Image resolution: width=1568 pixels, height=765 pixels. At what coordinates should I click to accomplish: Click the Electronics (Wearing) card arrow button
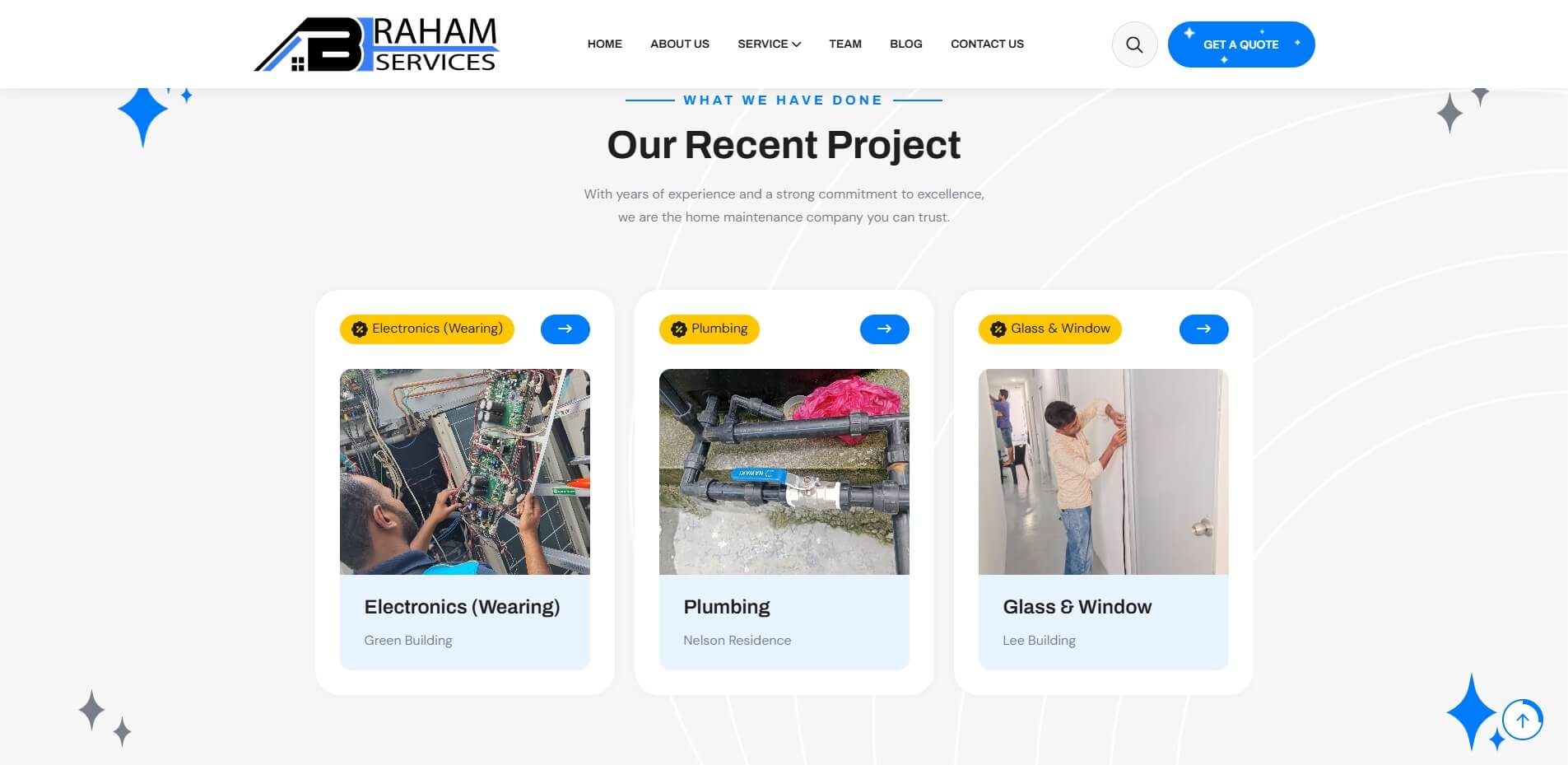coord(565,329)
